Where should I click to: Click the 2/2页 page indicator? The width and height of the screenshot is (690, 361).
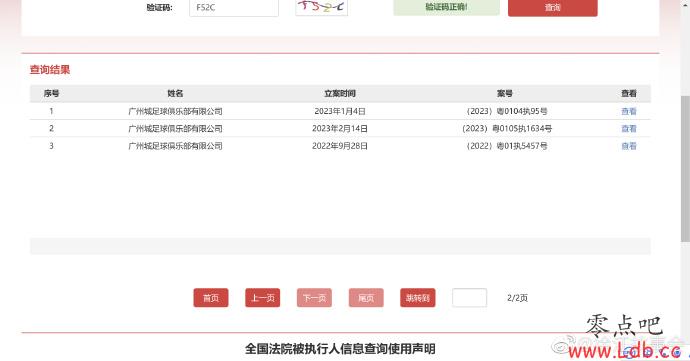518,298
